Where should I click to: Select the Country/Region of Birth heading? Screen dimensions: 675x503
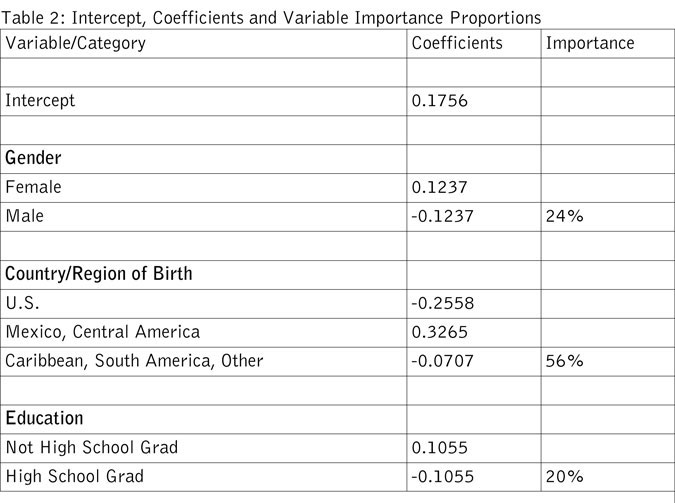click(98, 274)
